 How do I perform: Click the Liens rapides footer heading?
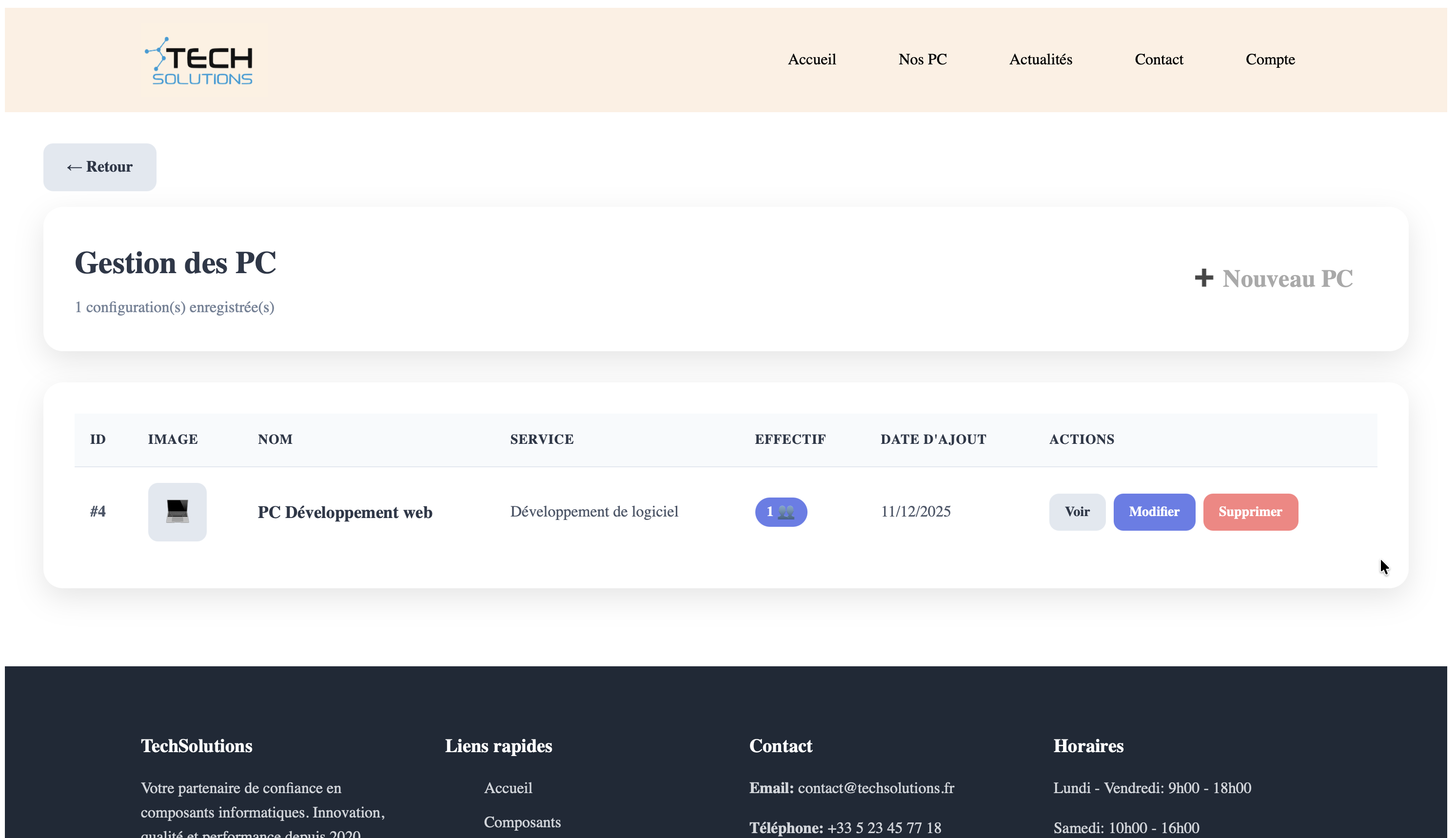[x=499, y=746]
